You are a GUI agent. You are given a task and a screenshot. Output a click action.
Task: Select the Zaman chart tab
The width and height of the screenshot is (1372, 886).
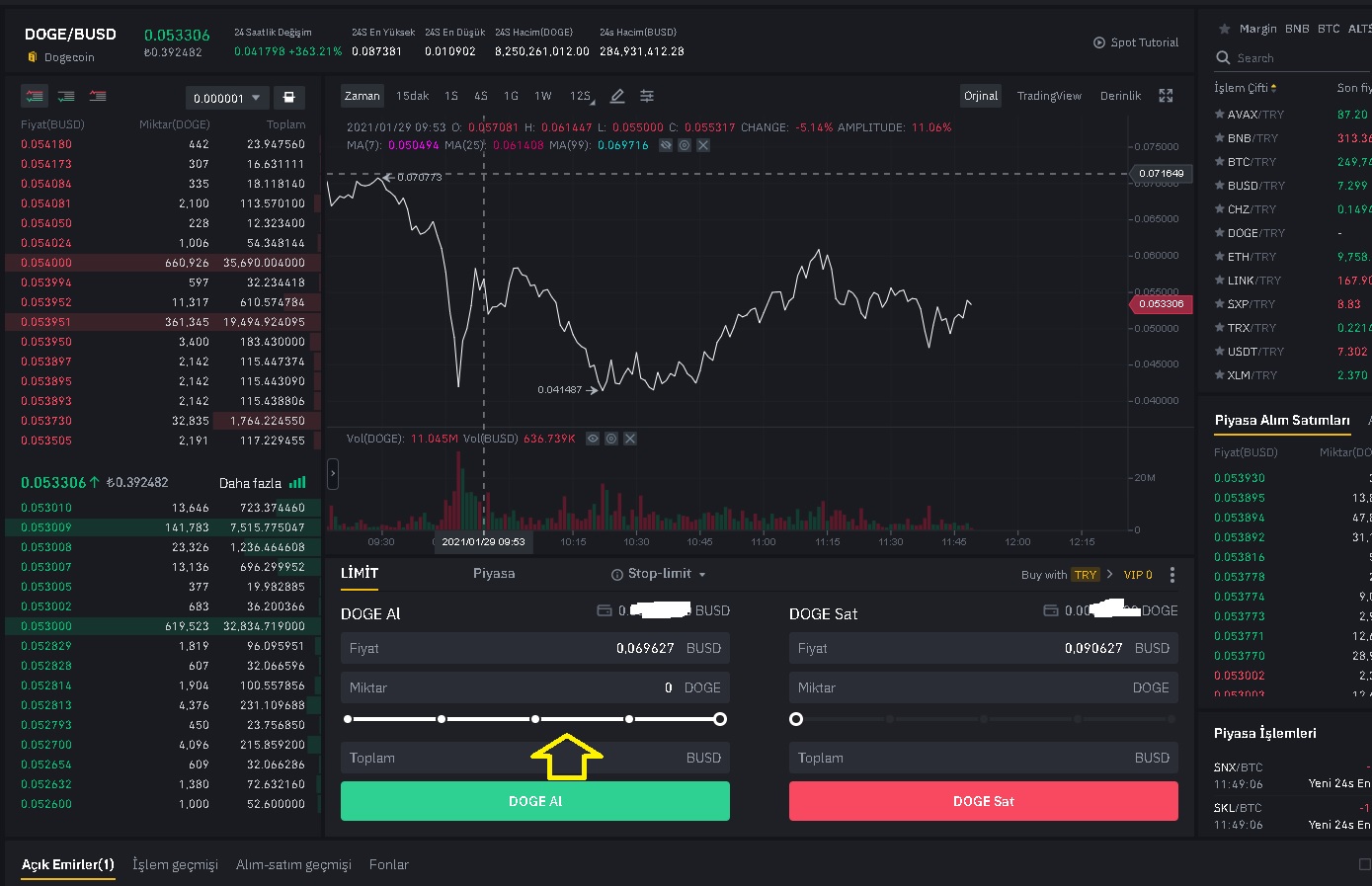tap(363, 96)
